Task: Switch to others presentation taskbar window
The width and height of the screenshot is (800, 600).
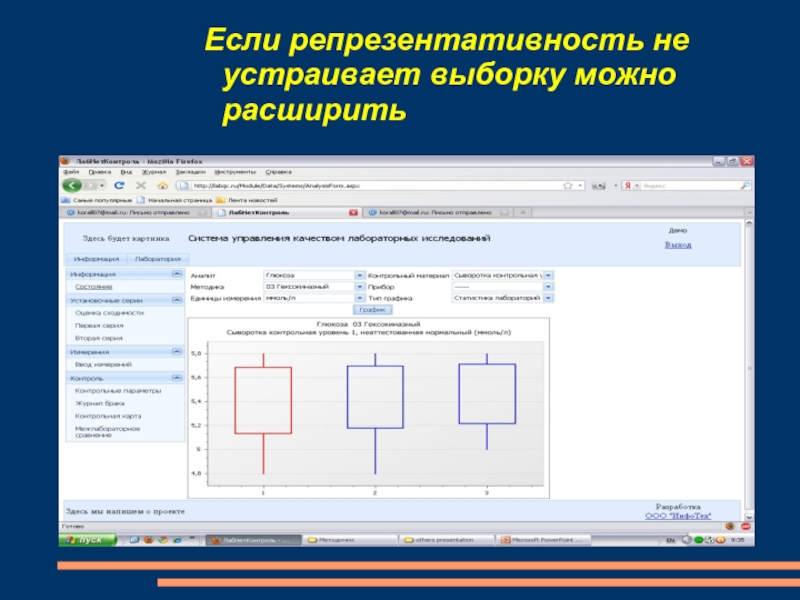Action: pos(446,540)
